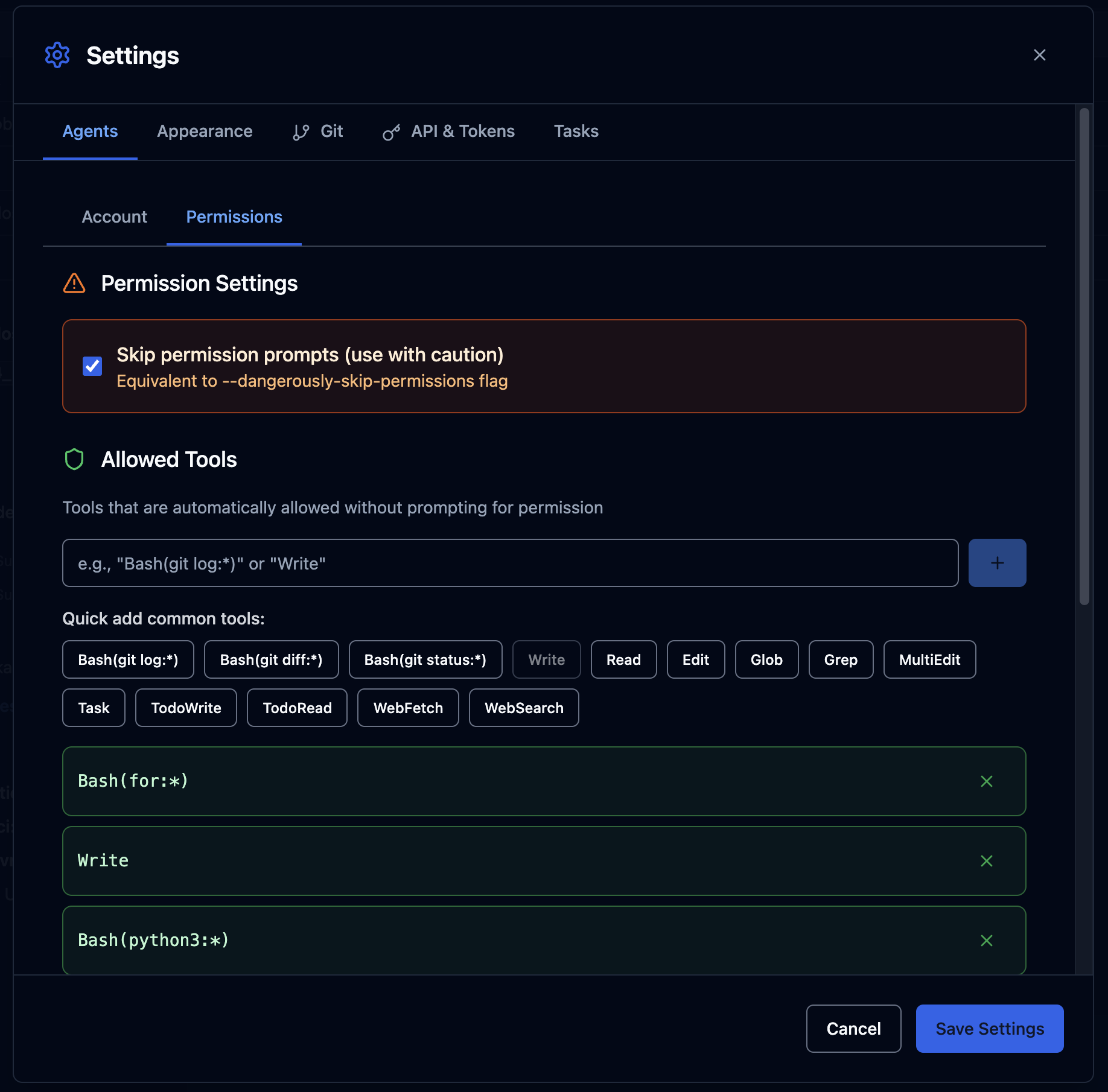Switch to the Appearance tab
The width and height of the screenshot is (1108, 1092).
pyautogui.click(x=205, y=132)
